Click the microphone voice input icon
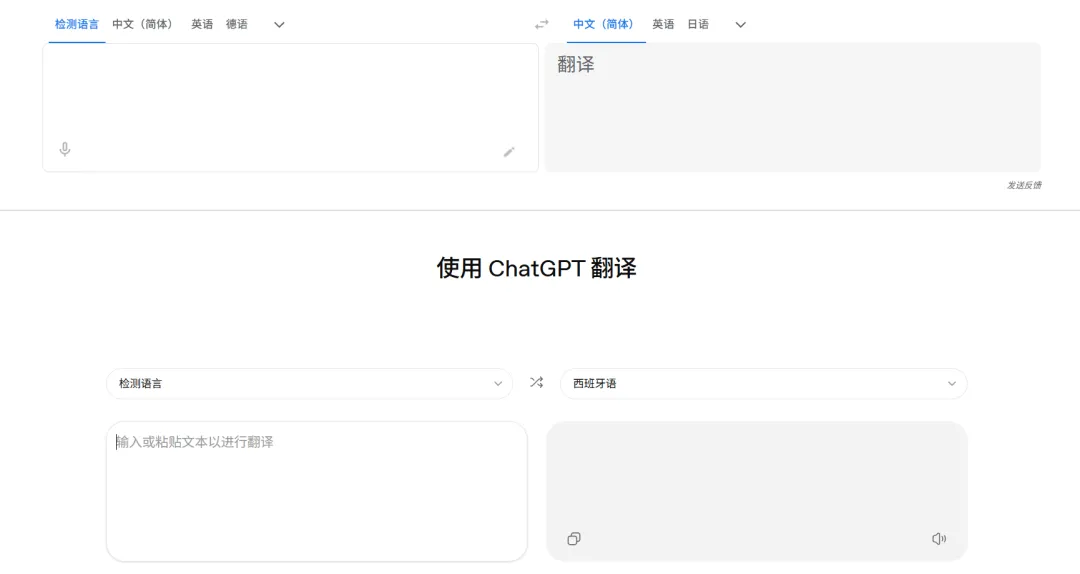1080x574 pixels. pos(65,149)
